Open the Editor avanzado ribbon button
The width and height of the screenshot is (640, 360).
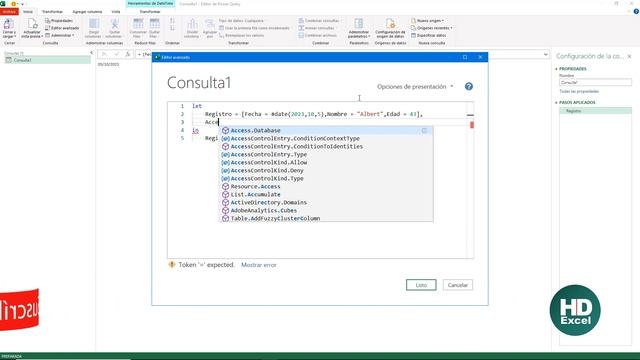[62, 28]
